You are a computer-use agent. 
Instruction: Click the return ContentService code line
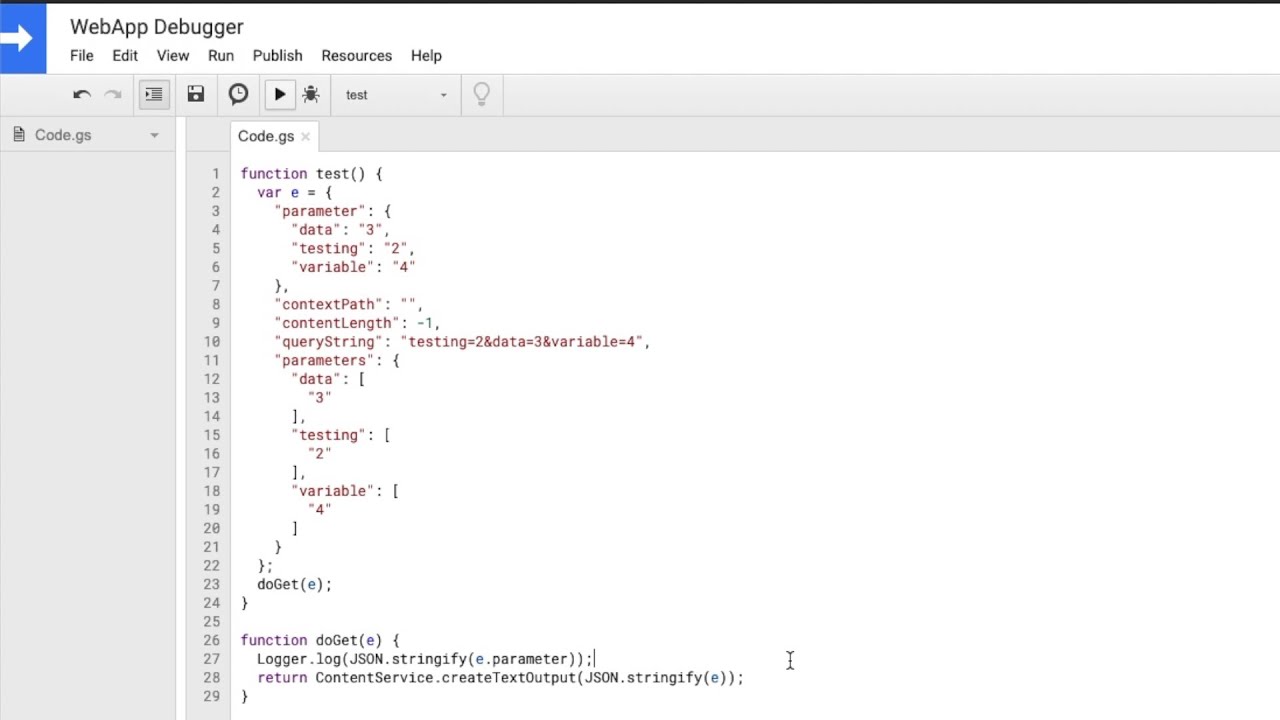click(500, 678)
